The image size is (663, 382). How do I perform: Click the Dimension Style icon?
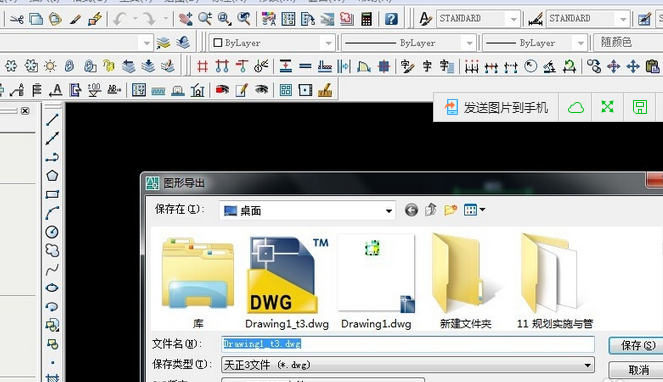click(x=535, y=19)
